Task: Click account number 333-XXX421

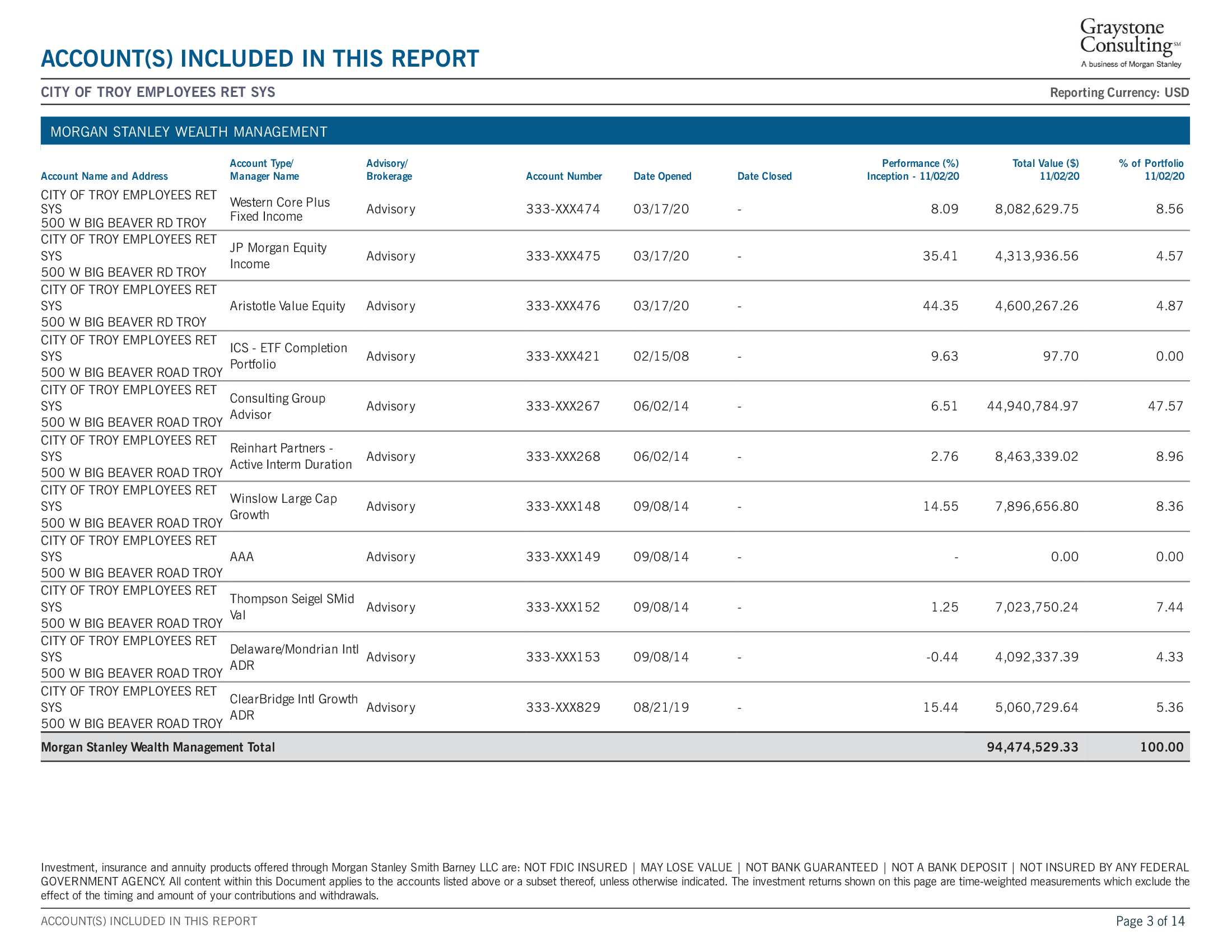Action: pyautogui.click(x=563, y=356)
